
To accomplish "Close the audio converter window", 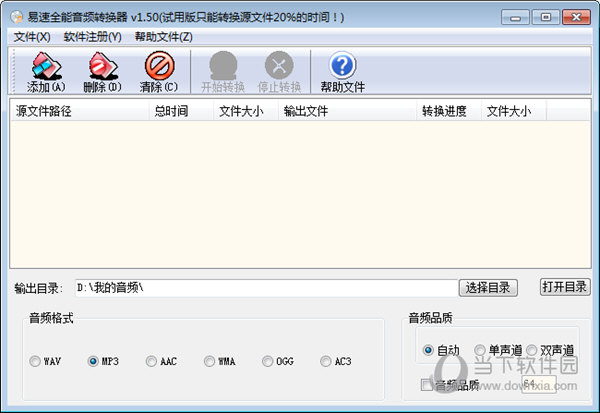I will [x=576, y=17].
